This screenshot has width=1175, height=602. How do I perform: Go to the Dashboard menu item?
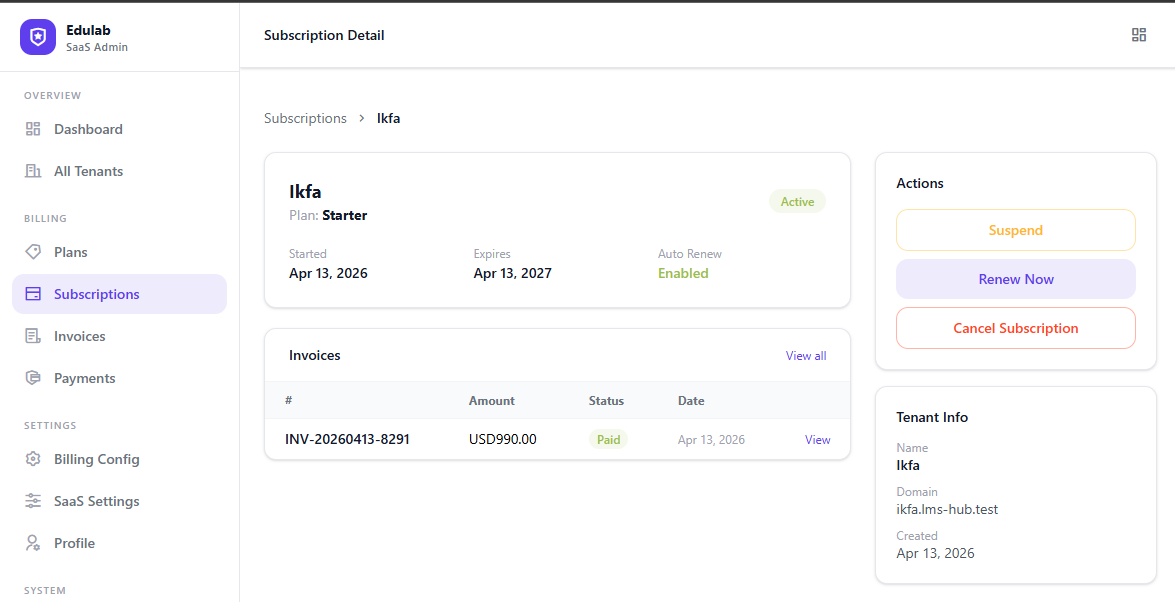88,129
